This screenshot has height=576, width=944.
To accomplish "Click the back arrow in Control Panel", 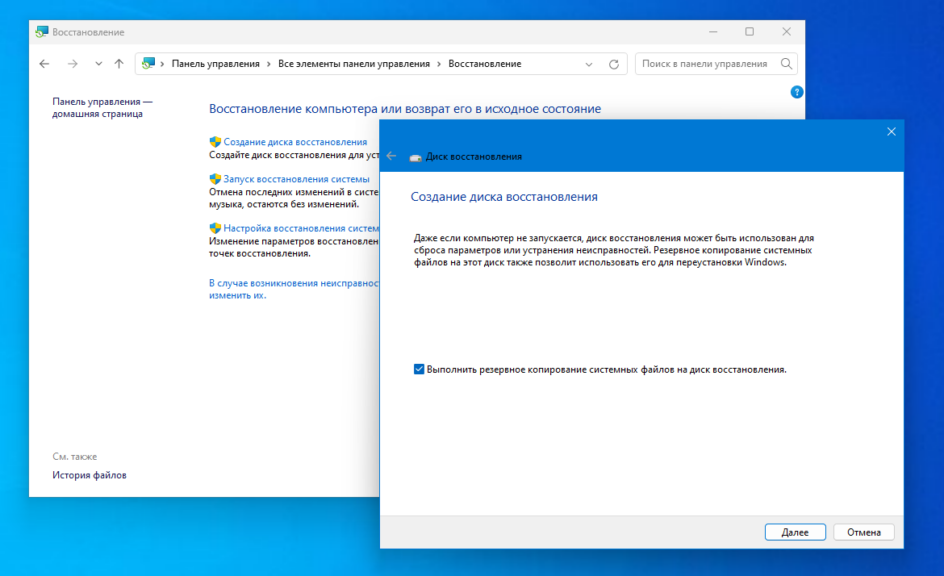I will tap(44, 64).
